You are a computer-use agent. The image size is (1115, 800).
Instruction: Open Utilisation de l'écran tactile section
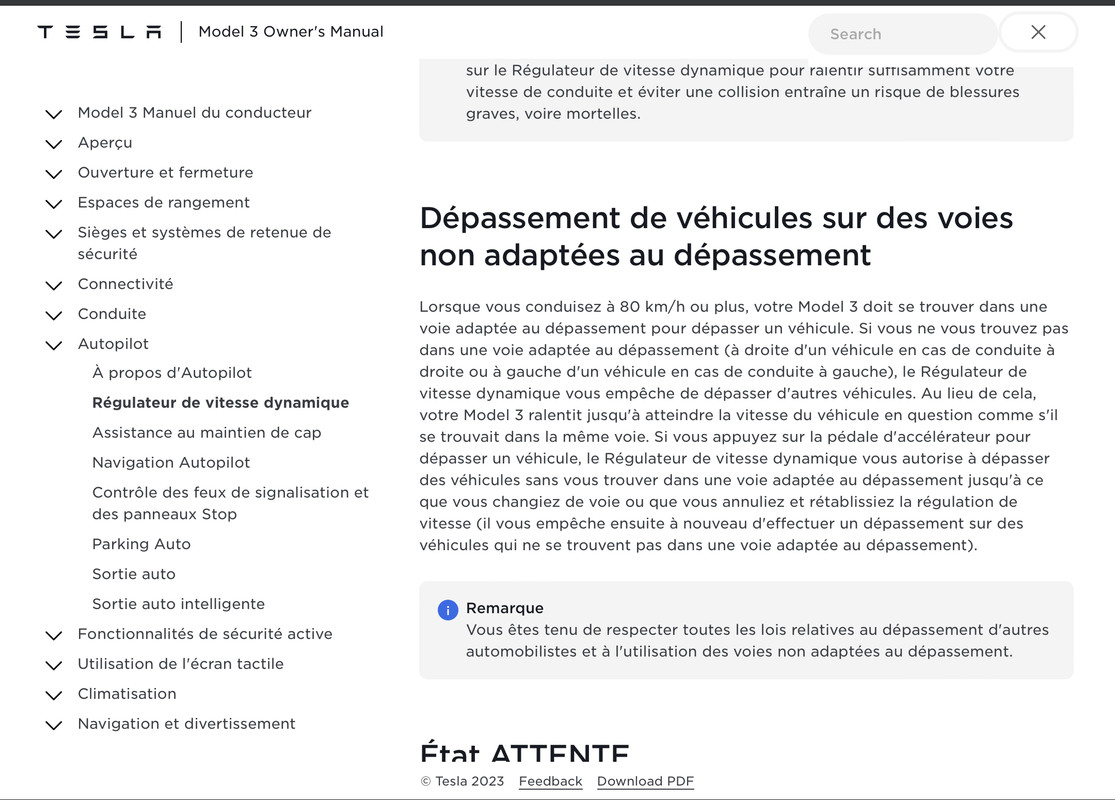181,663
